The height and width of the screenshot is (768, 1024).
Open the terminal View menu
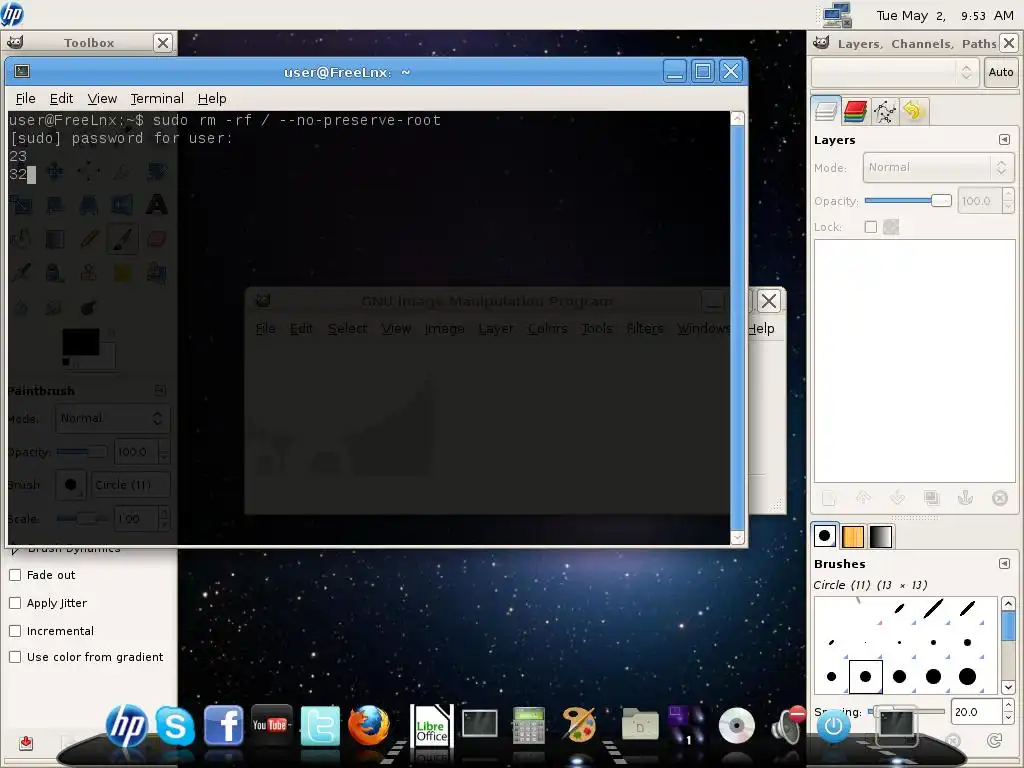[x=102, y=99]
